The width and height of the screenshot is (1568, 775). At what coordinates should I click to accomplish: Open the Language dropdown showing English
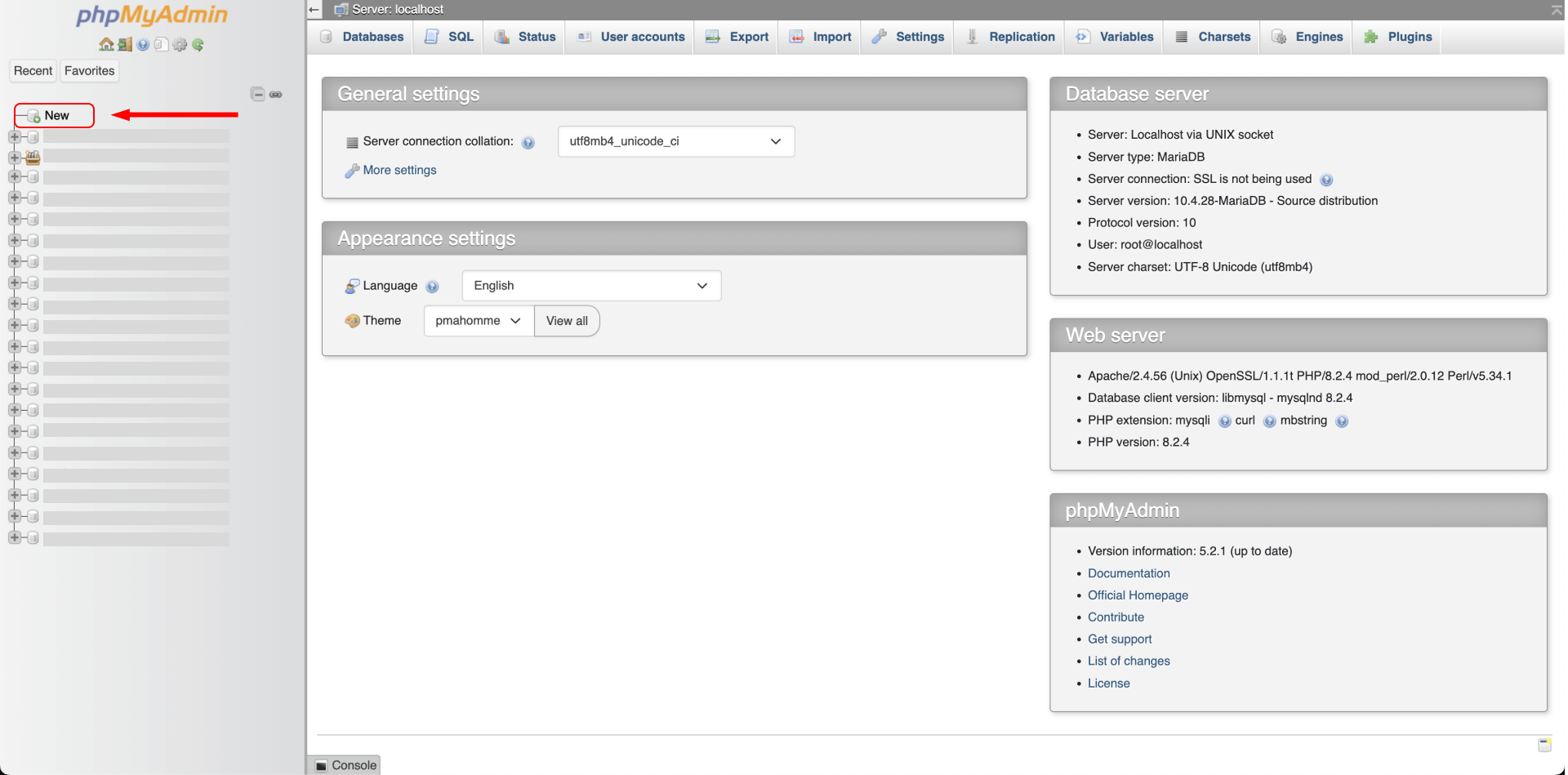[590, 286]
